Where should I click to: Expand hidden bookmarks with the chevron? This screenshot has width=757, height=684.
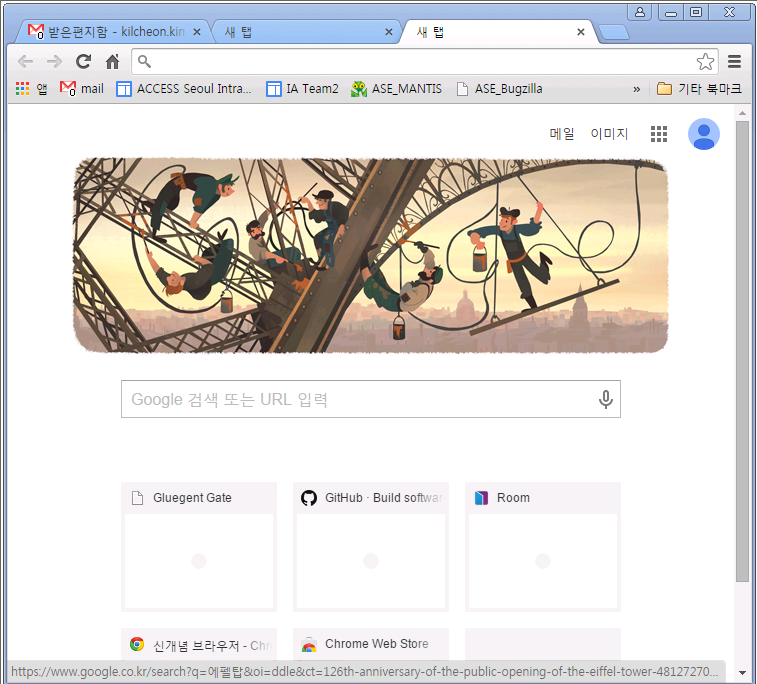click(x=637, y=89)
